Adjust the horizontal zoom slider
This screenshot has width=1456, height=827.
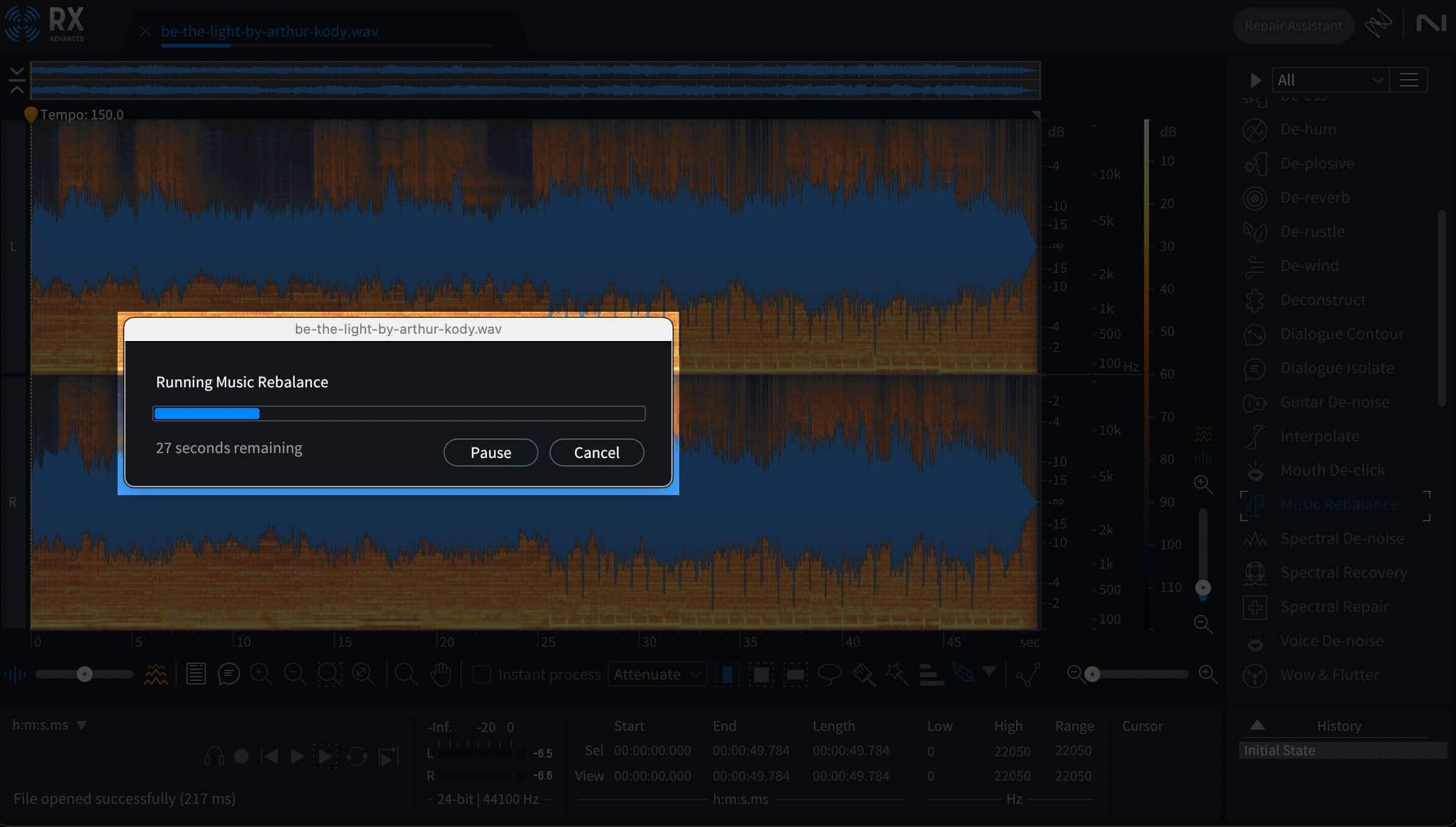coord(1092,674)
